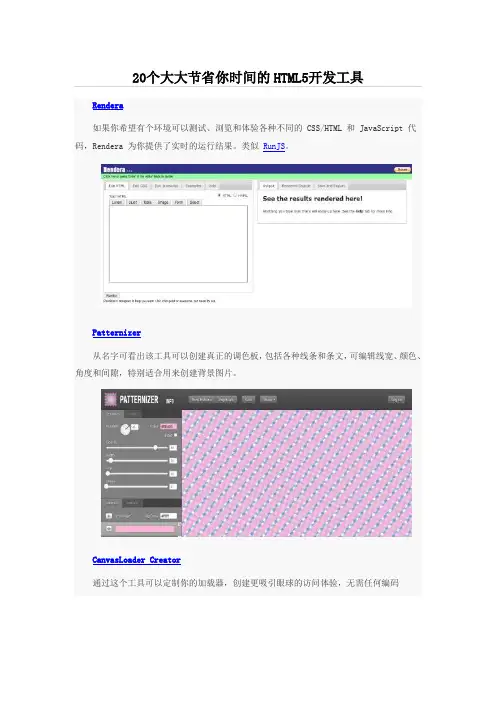Screen dimensions: 496x702
Task: Click the "See the results rendered here!" heading
Action: pyautogui.click(x=312, y=198)
